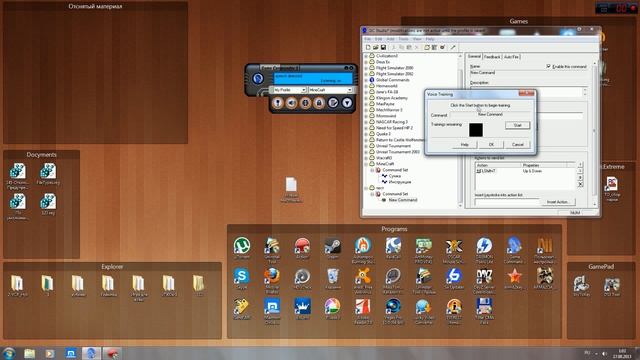640x360 pixels.
Task: Expand the Civilization3 tree node
Action: (x=366, y=56)
